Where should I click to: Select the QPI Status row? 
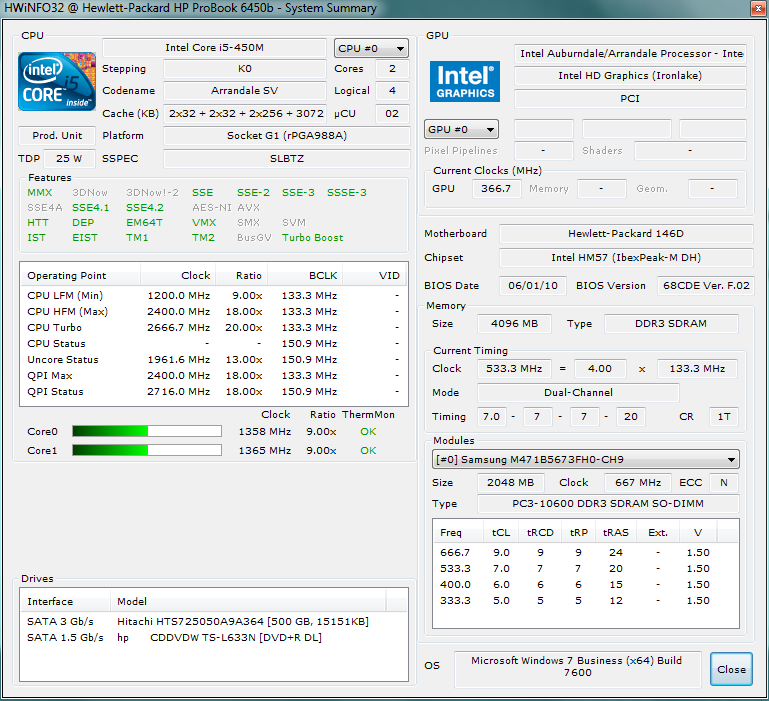(x=214, y=391)
